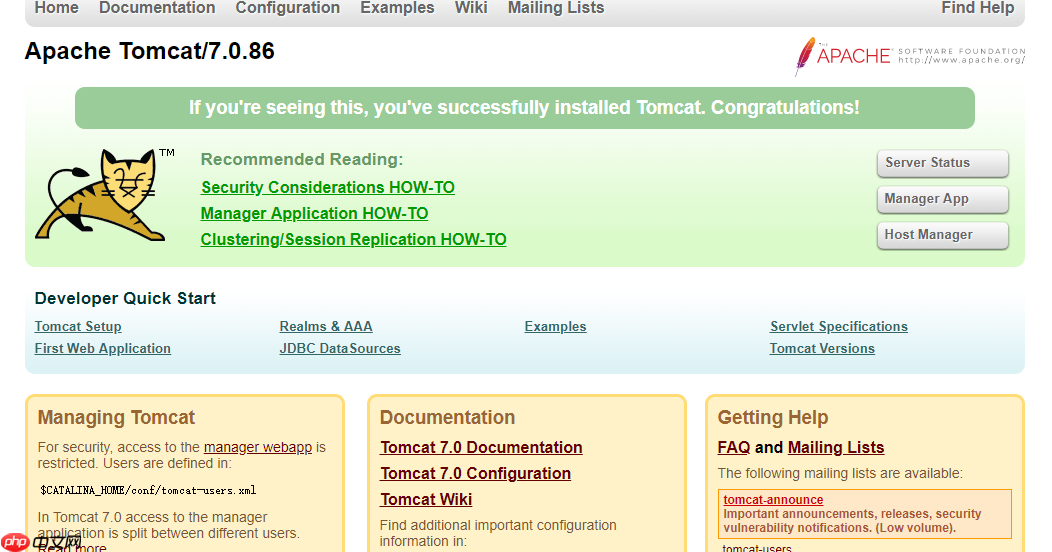Image resolution: width=1052 pixels, height=552 pixels.
Task: Go to the Configuration nav item
Action: tap(287, 8)
